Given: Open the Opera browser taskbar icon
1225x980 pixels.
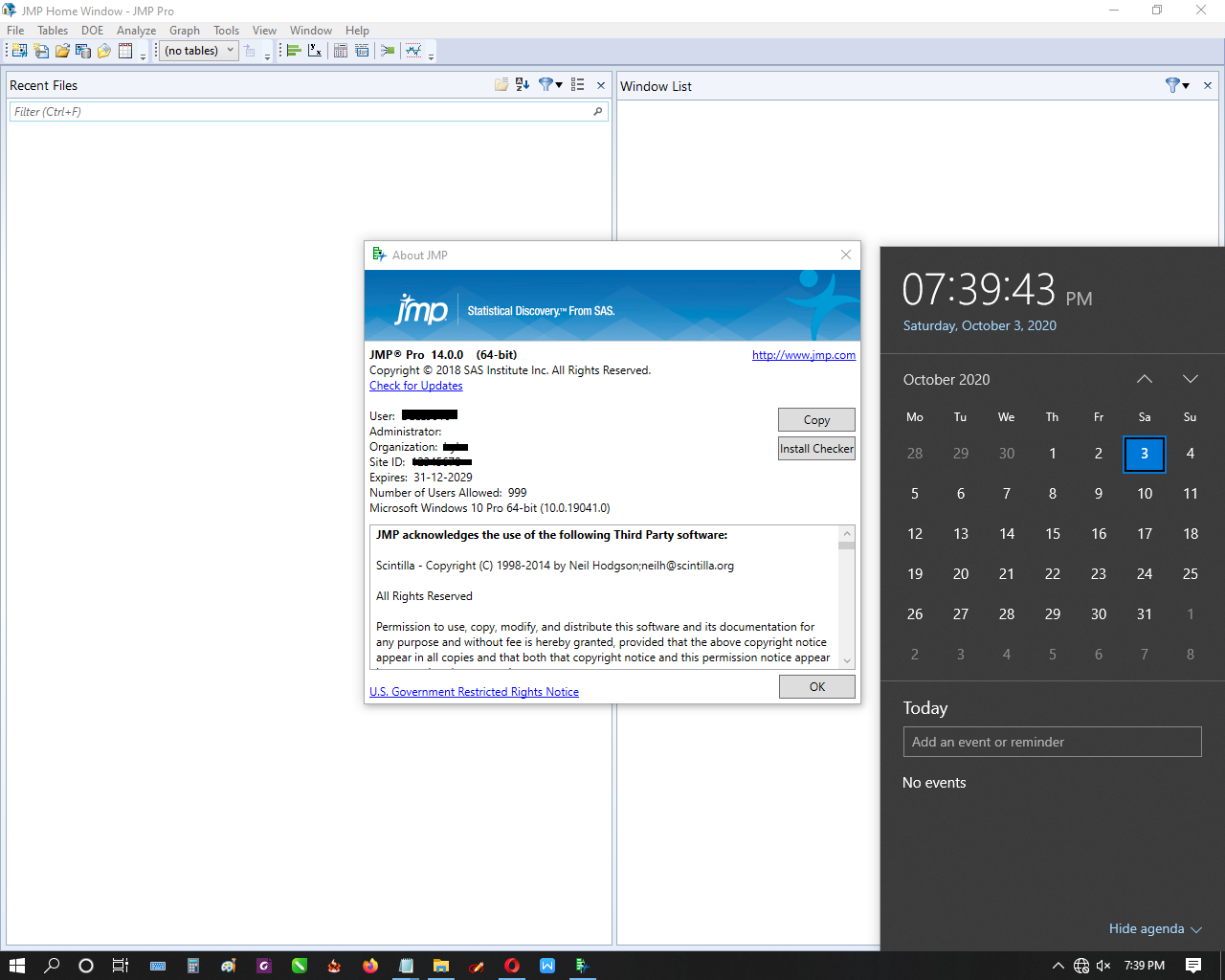Looking at the screenshot, I should pyautogui.click(x=511, y=966).
